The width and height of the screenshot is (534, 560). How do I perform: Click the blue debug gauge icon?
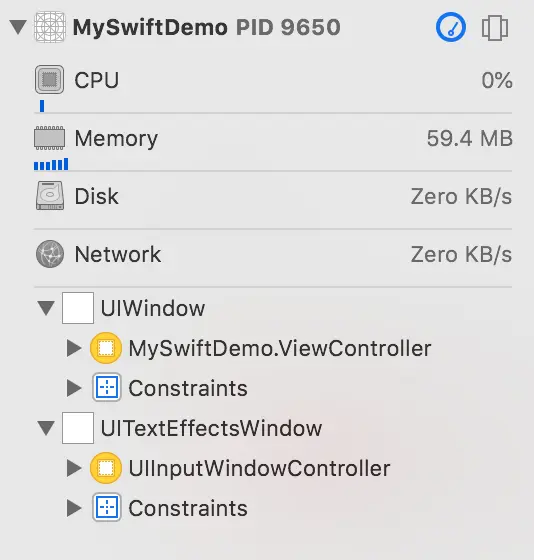point(451,27)
